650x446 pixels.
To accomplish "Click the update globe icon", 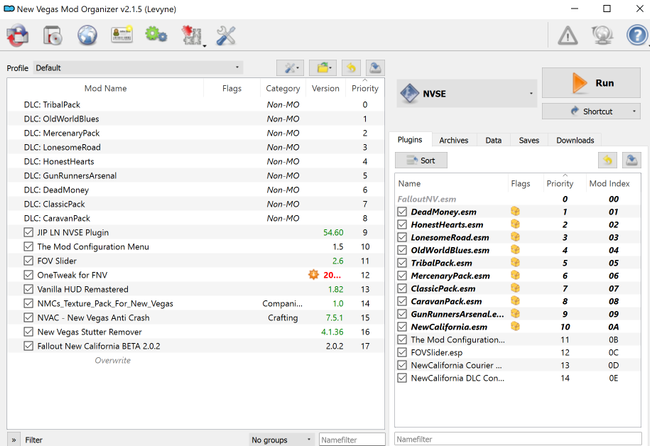I will click(602, 35).
